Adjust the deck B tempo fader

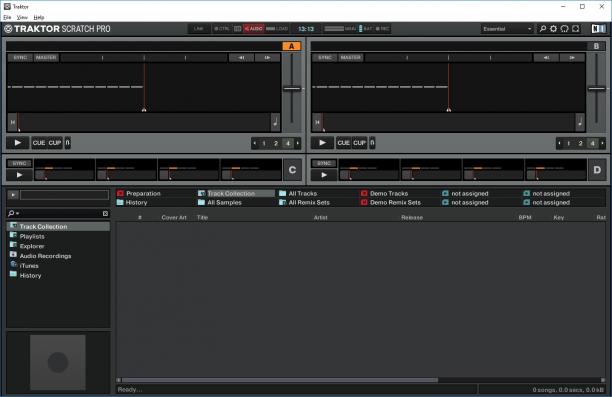pos(596,89)
